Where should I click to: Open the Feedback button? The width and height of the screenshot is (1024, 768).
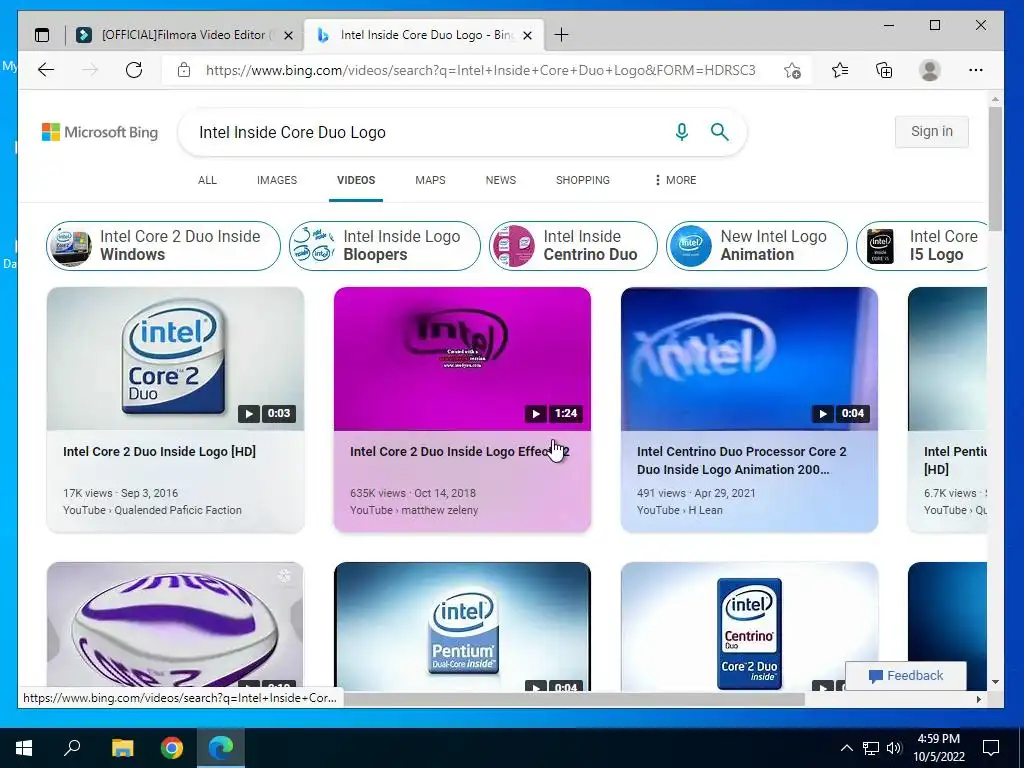coord(906,676)
